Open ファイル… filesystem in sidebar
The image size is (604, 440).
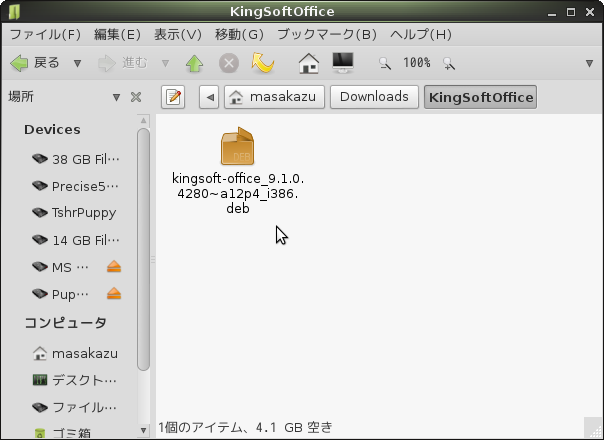[x=75, y=407]
